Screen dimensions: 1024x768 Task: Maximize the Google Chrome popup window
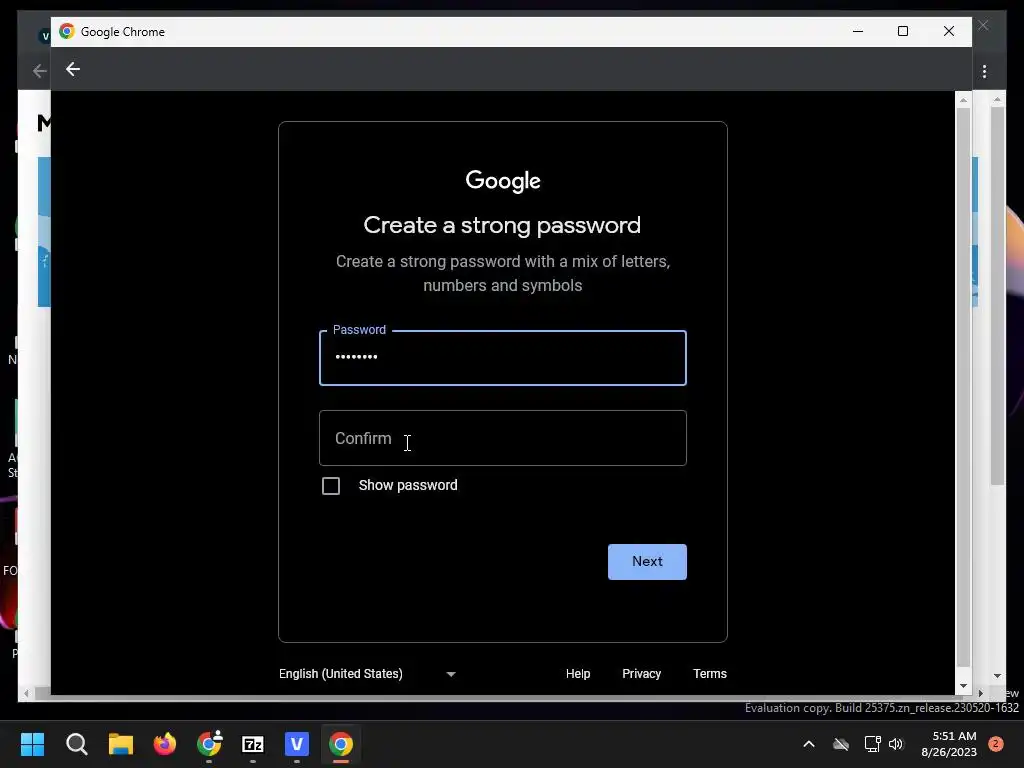click(x=903, y=31)
